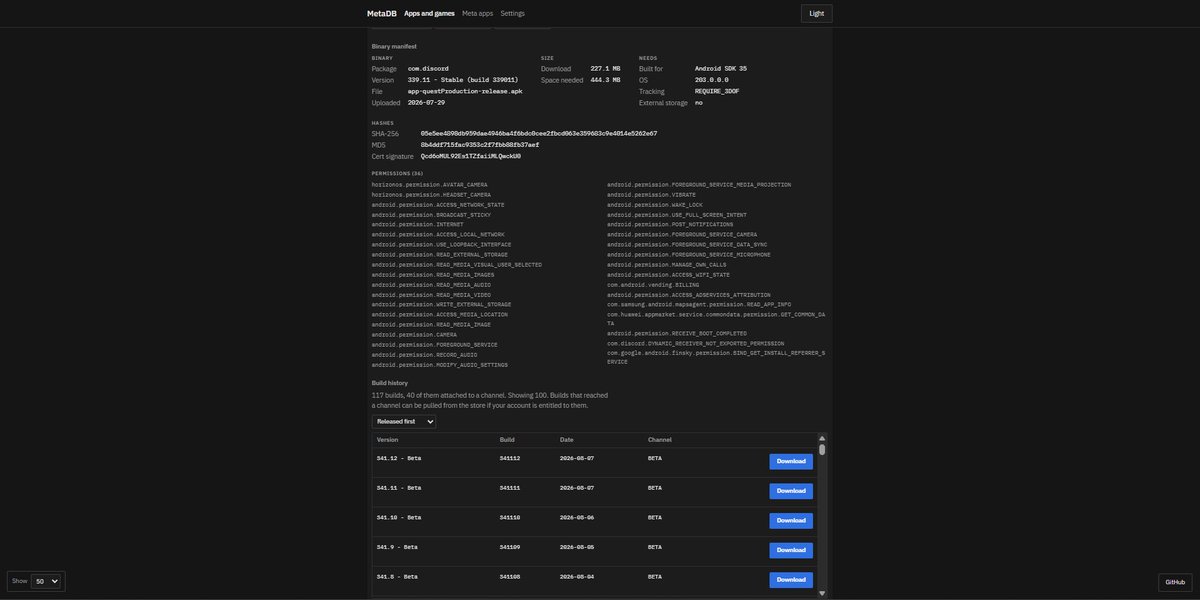
Task: Click the Binary manifest heading
Action: [x=394, y=46]
